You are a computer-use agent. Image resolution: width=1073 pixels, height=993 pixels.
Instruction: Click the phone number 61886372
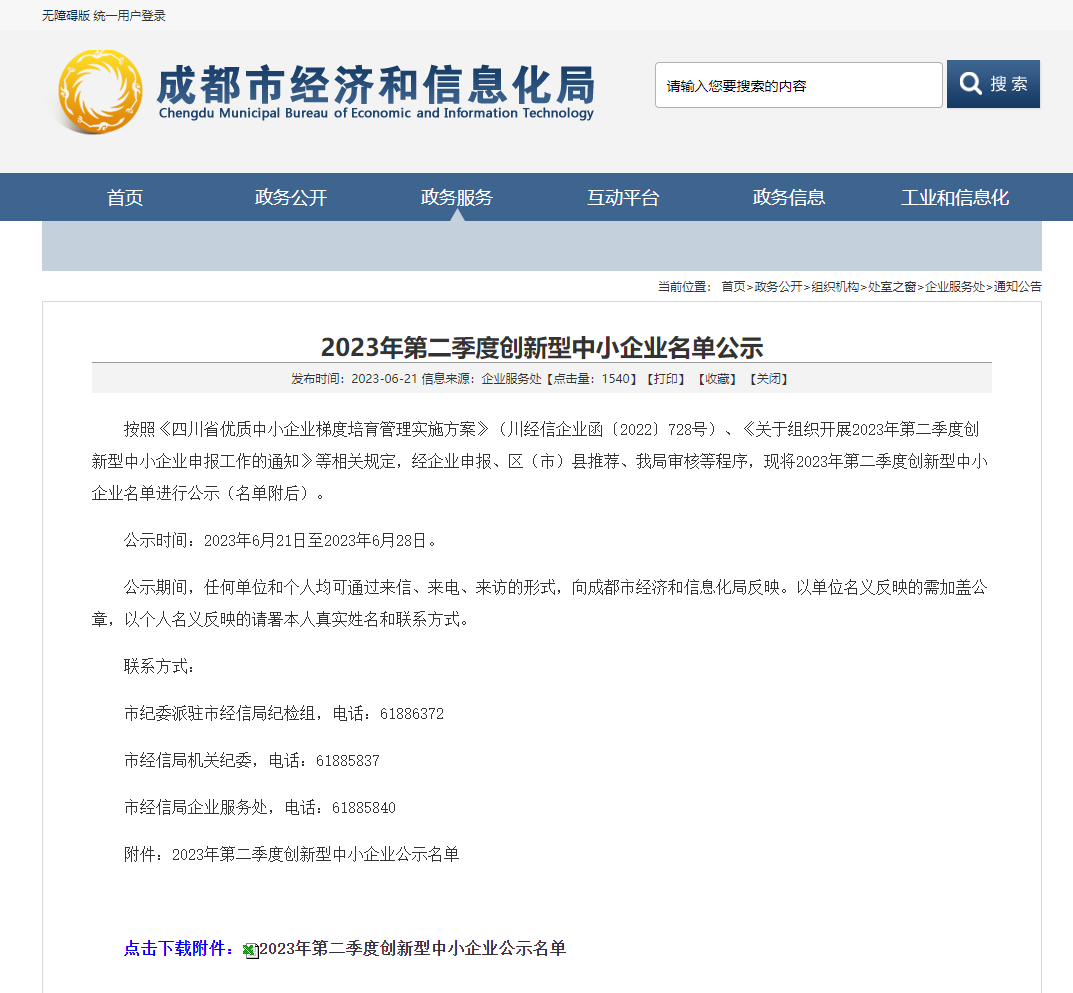pos(412,714)
